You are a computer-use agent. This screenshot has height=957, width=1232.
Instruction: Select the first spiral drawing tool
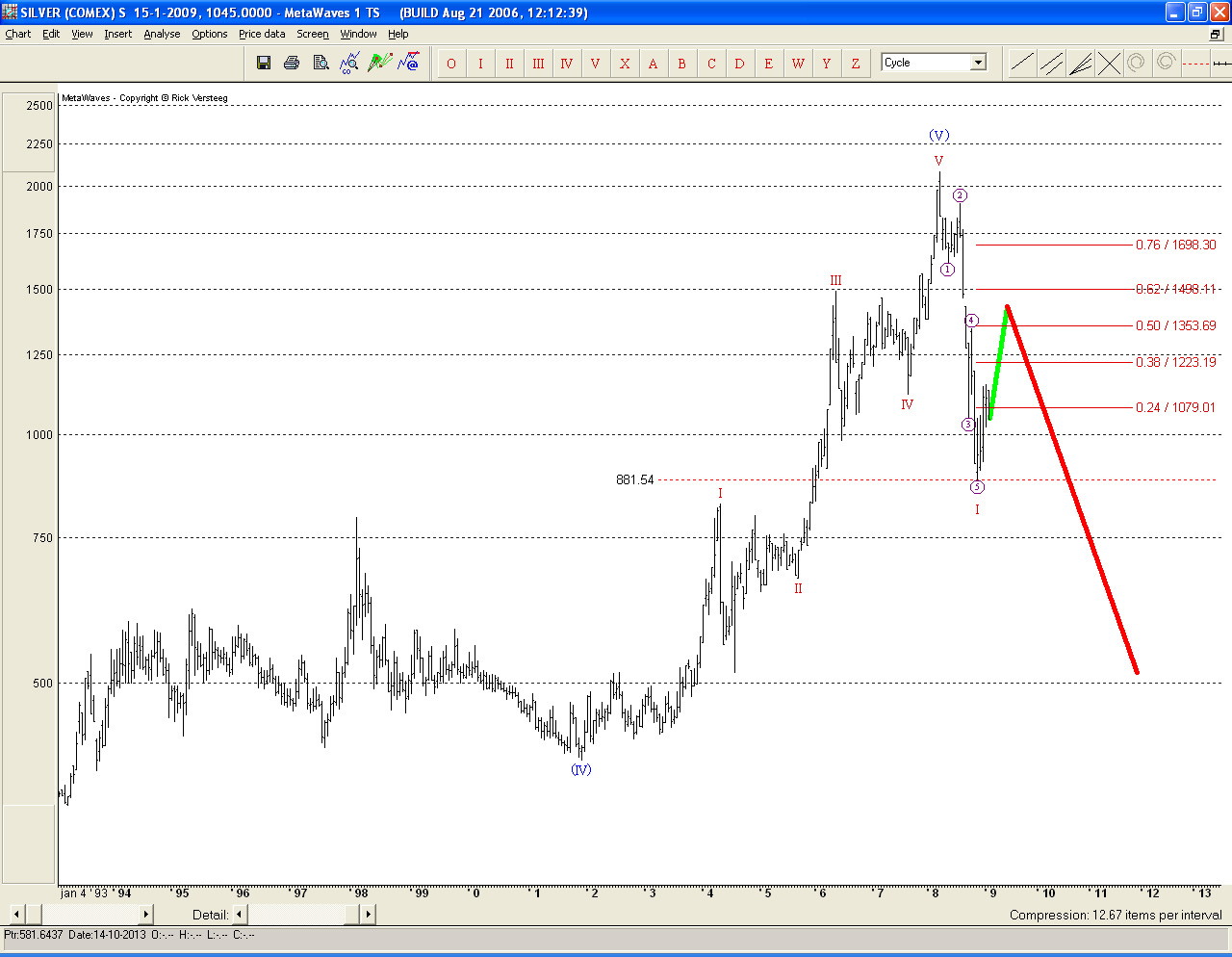[1137, 64]
